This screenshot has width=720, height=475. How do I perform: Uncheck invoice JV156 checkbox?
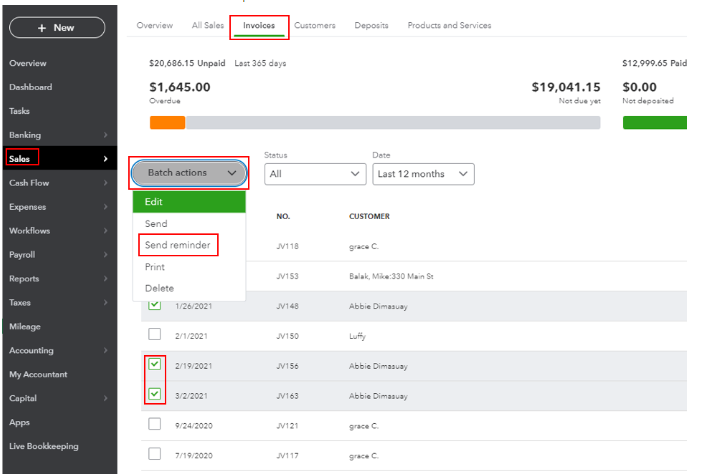(x=154, y=364)
